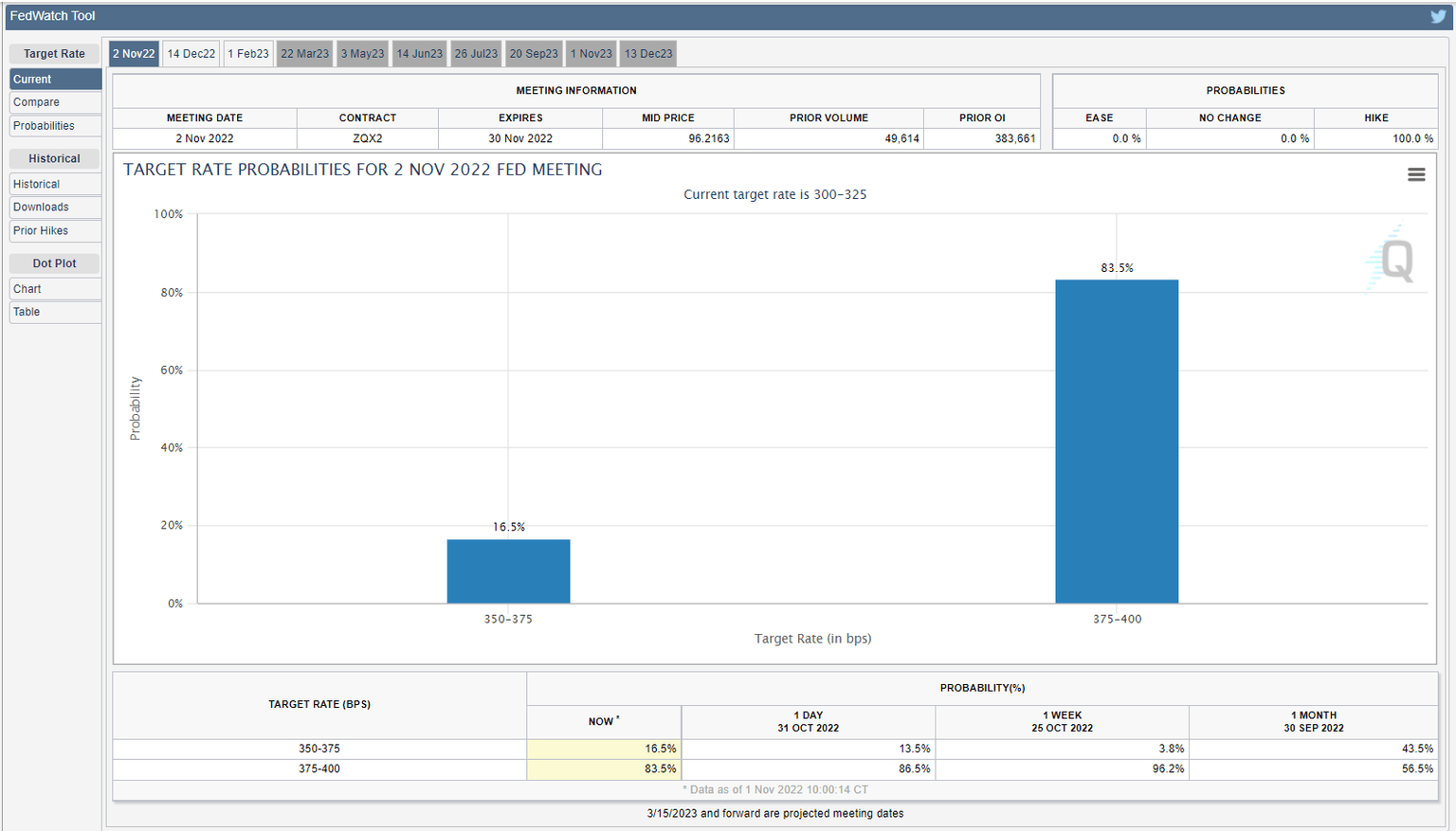Open the 20 Sep23 meeting tab

pyautogui.click(x=534, y=54)
